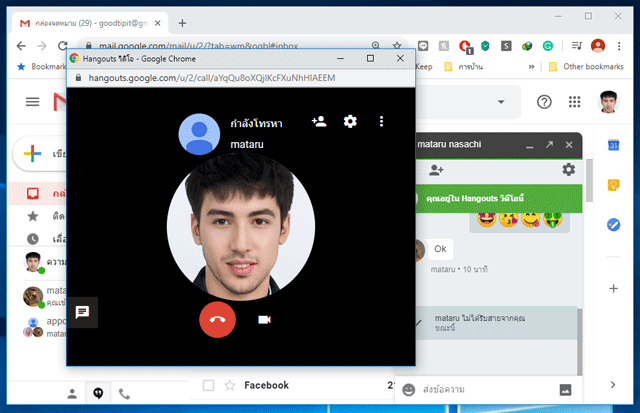Screen dimensions: 640x413
Task: Open settings gear in Hangouts call window
Action: (x=350, y=121)
